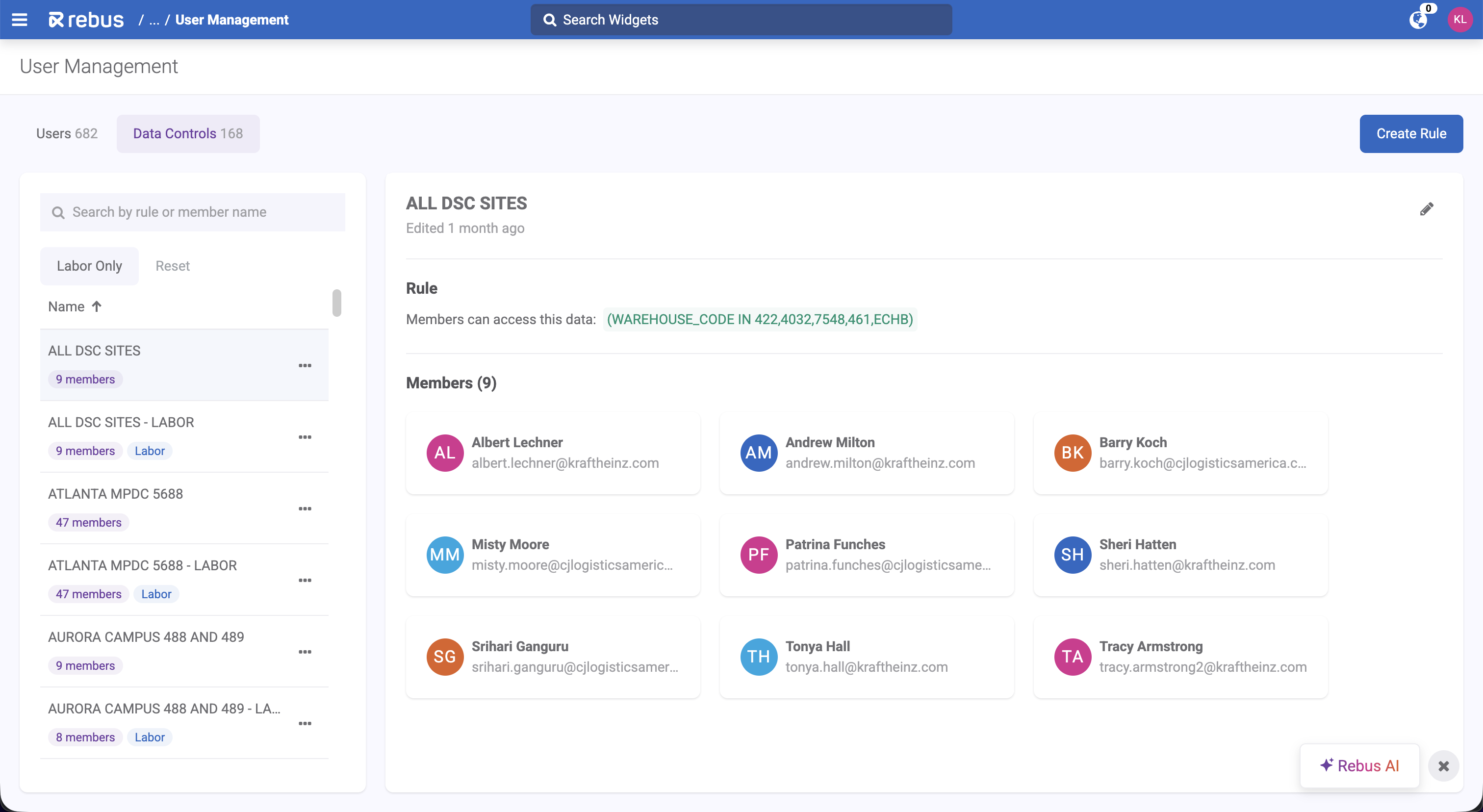Focus the Search by rule or member name field
1483x812 pixels.
(193, 212)
